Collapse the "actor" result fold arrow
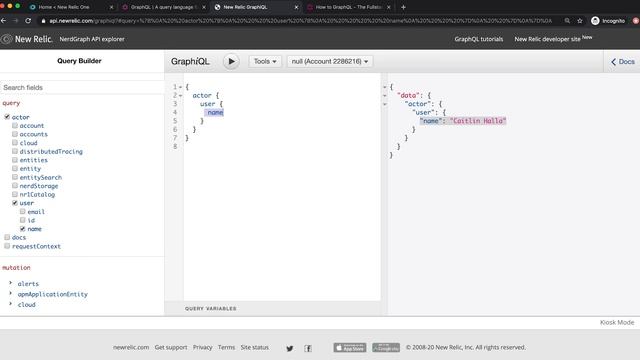 coord(384,104)
